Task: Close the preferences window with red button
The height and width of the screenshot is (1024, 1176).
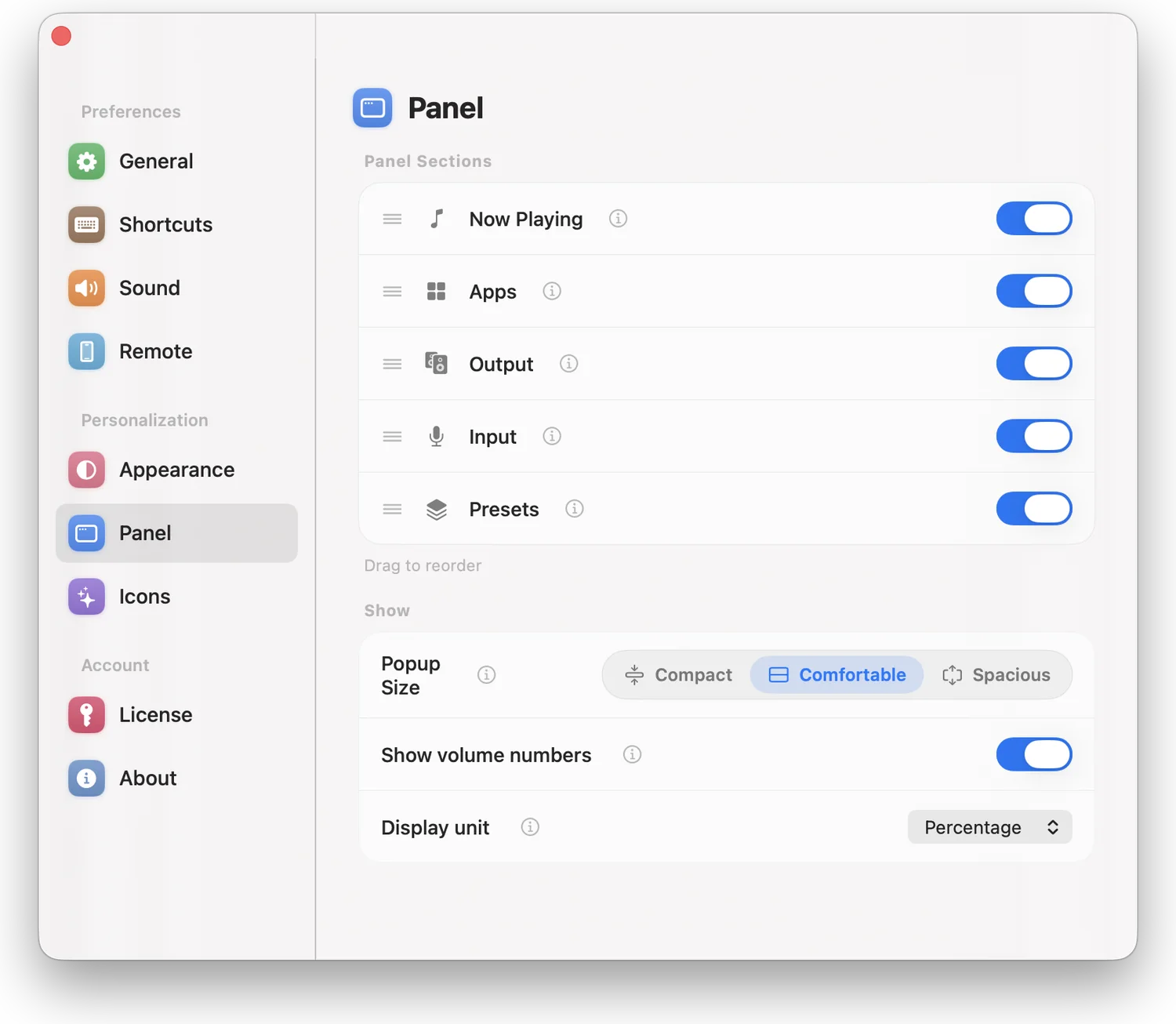Action: pyautogui.click(x=61, y=36)
